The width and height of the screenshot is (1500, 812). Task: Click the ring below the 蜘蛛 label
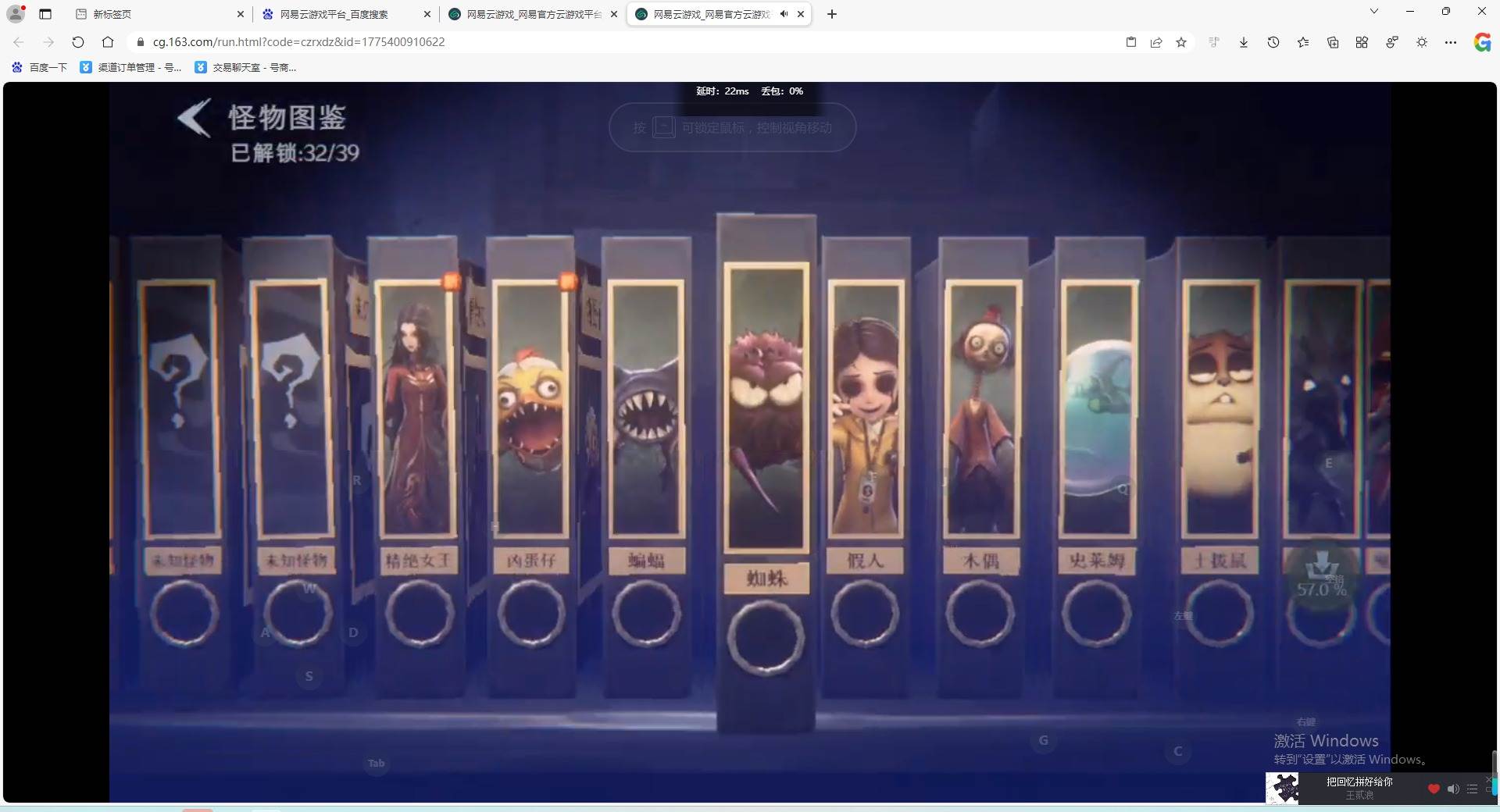[766, 638]
